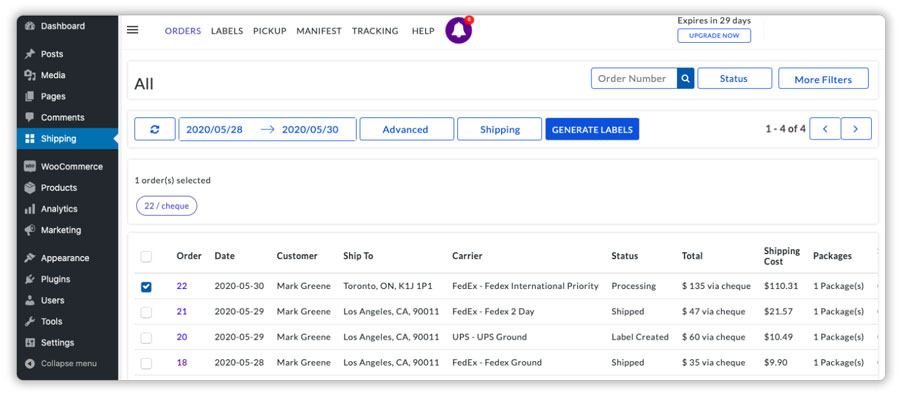This screenshot has width=900, height=395.
Task: Open Marketing in the sidebar
Action: pos(67,230)
